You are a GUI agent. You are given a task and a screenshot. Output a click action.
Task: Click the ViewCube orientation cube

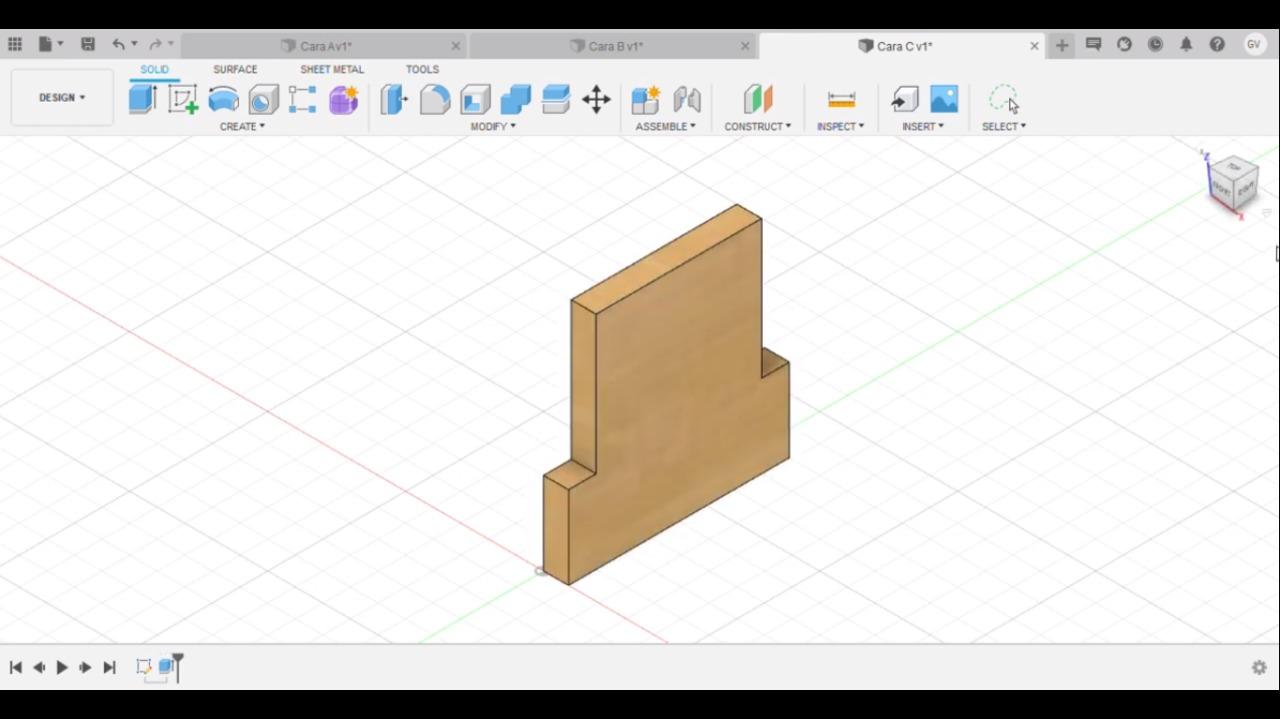pos(1233,182)
